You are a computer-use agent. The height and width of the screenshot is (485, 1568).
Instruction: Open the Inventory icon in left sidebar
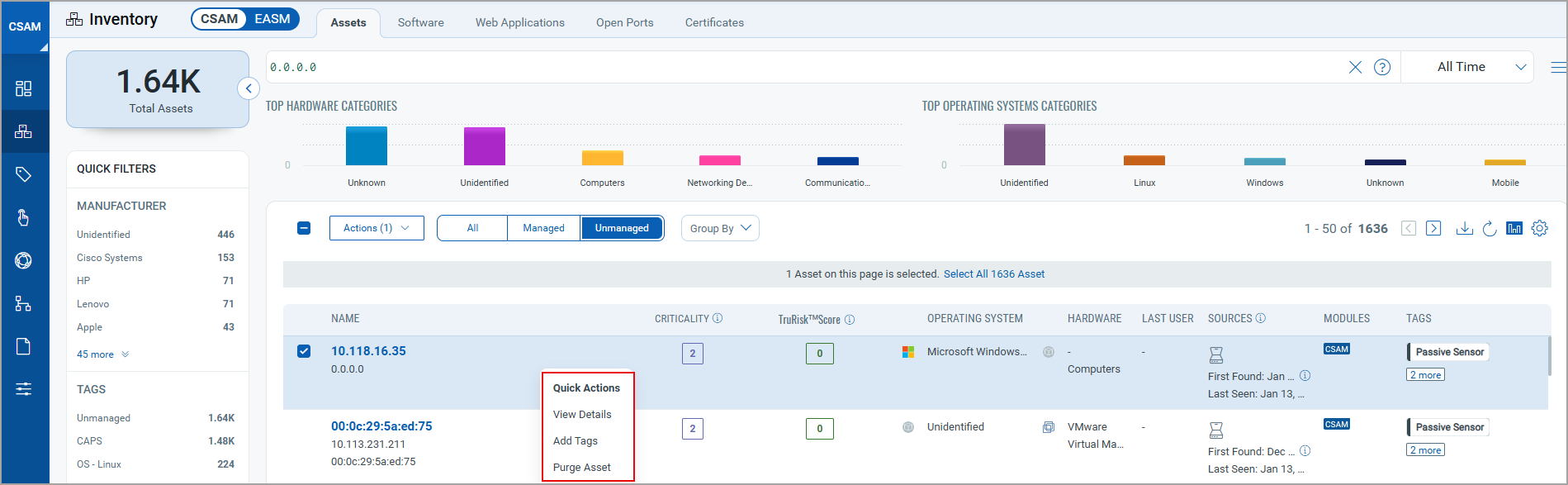tap(24, 131)
